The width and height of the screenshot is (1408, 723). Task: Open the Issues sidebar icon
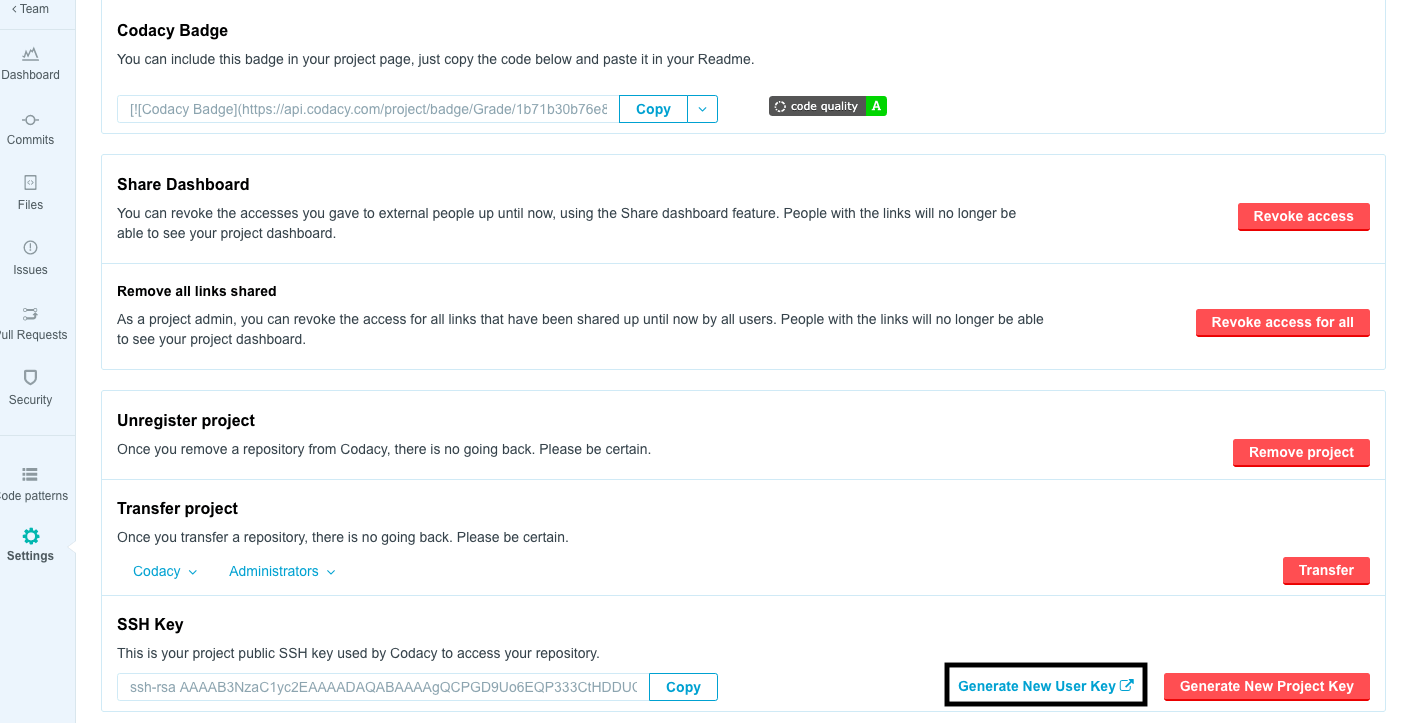tap(30, 248)
